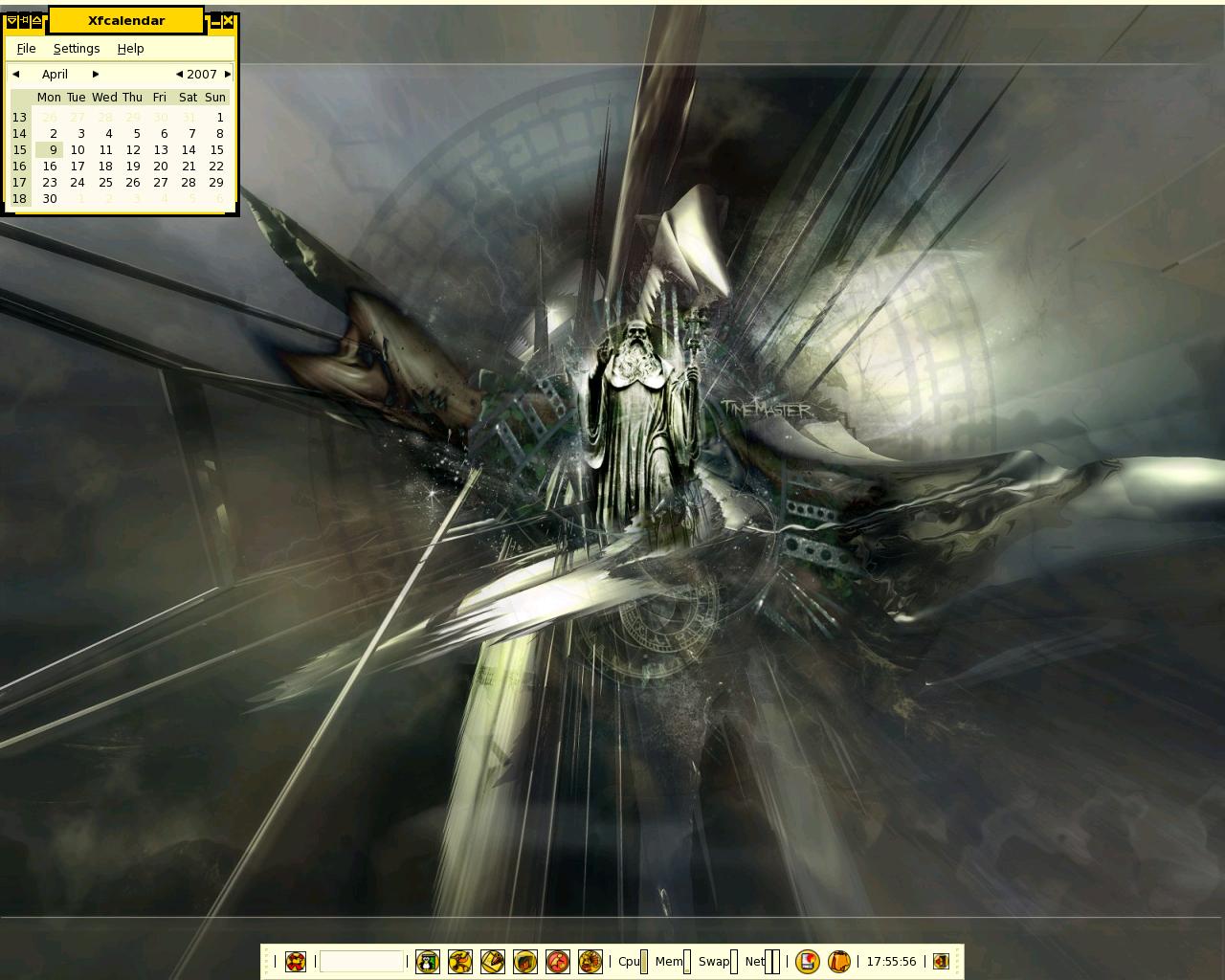Click the 17:55:56 panel clock
The image size is (1225, 980).
[x=891, y=962]
